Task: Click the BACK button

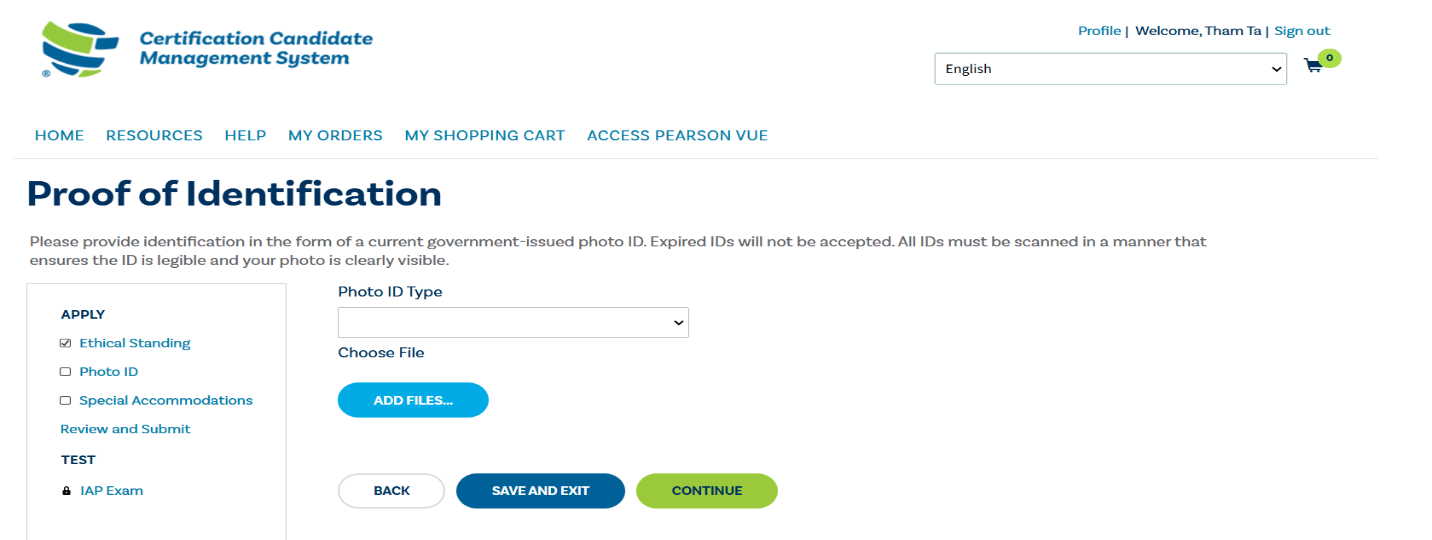Action: (391, 491)
